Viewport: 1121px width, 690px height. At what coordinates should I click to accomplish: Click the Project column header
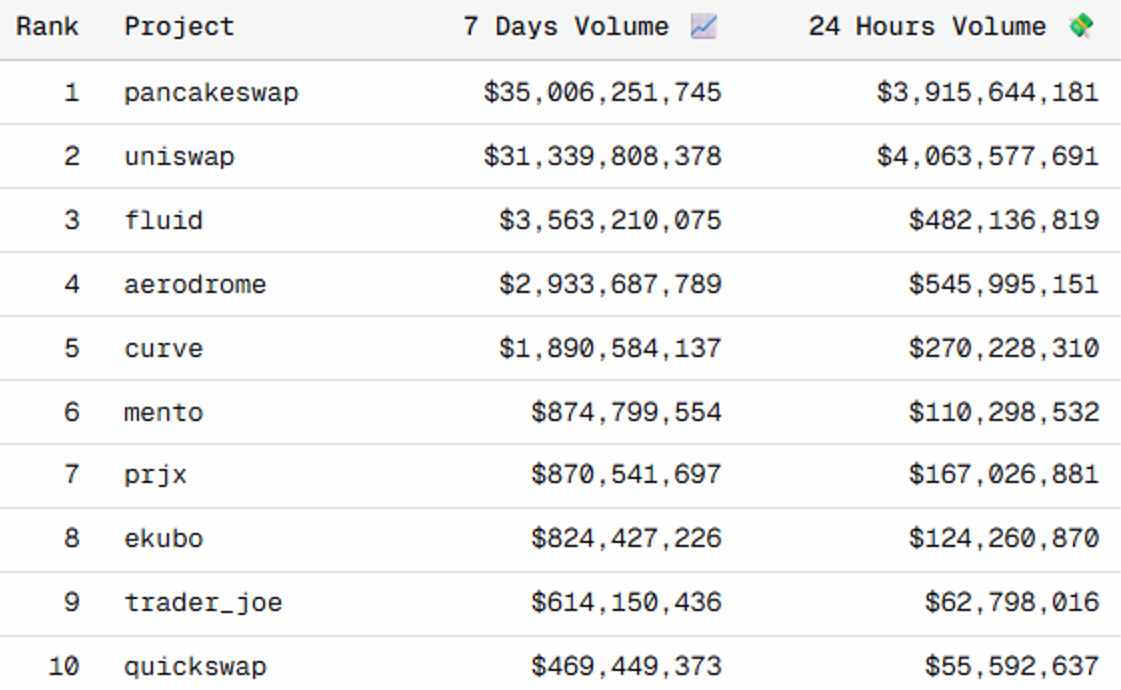[179, 27]
